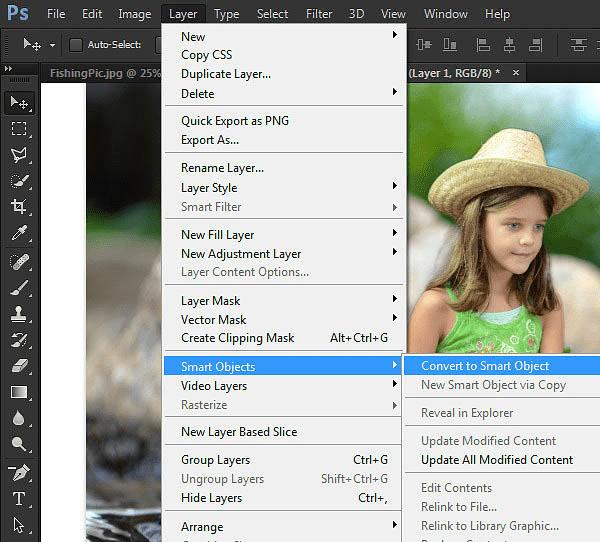600x542 pixels.
Task: Pick the Polygonal Lasso tool
Action: click(19, 155)
